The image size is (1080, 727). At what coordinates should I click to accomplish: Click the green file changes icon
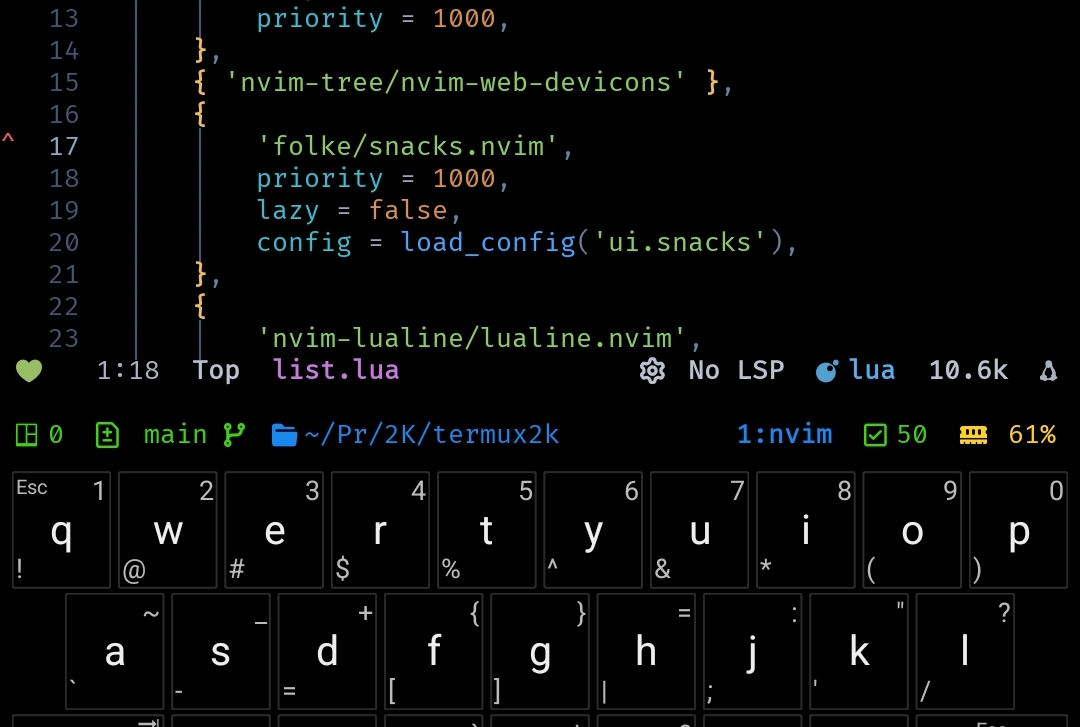coord(107,435)
